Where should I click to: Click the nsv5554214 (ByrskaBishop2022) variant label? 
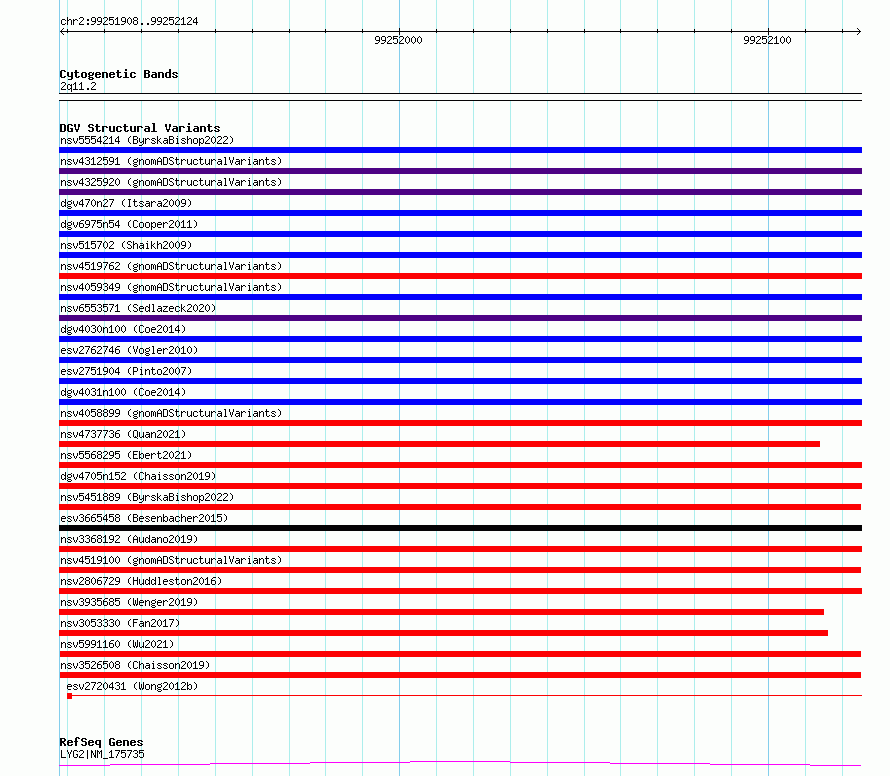coord(147,140)
